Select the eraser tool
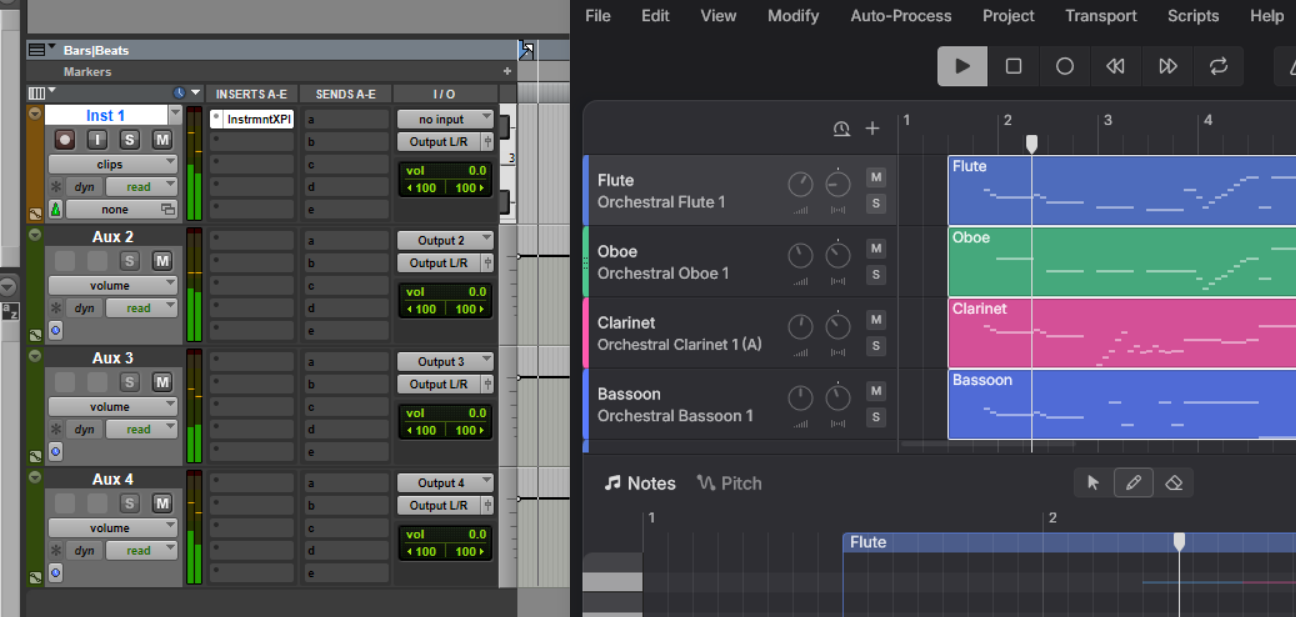The image size is (1296, 617). (x=1174, y=483)
